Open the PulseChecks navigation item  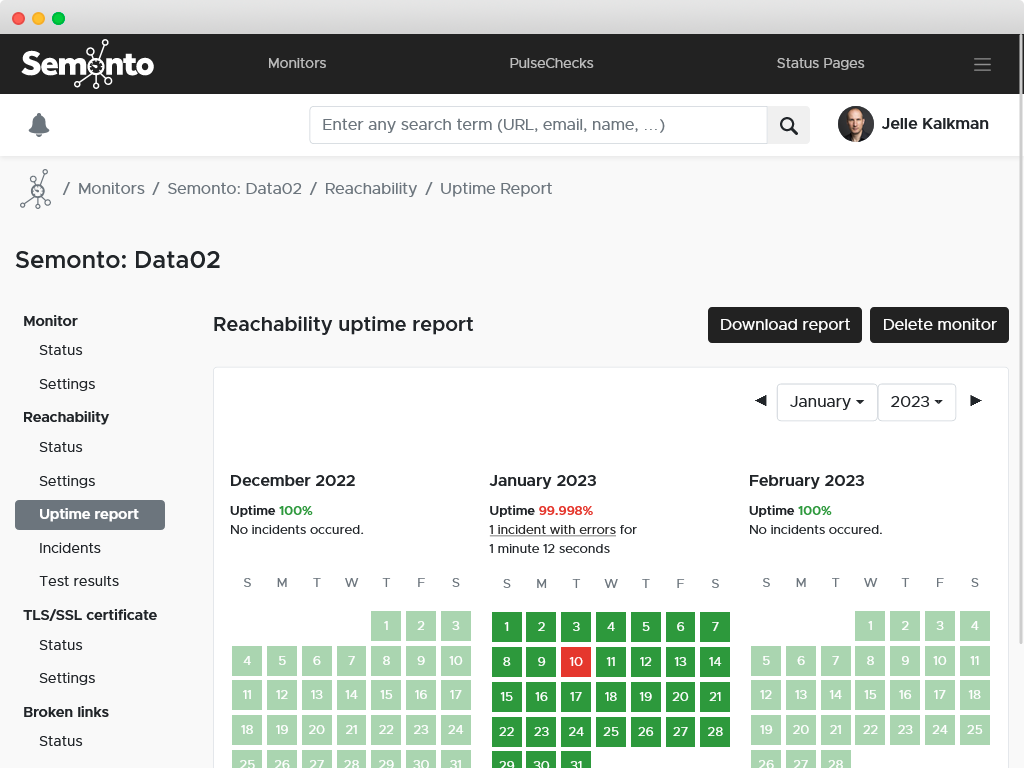551,63
